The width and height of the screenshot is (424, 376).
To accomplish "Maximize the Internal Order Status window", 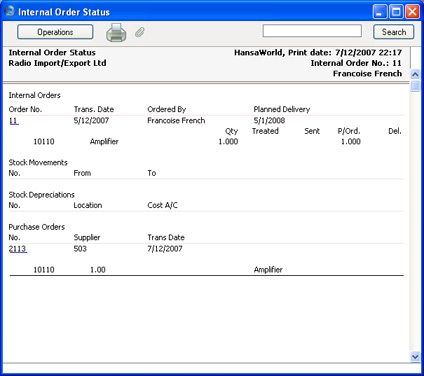I will pos(396,12).
